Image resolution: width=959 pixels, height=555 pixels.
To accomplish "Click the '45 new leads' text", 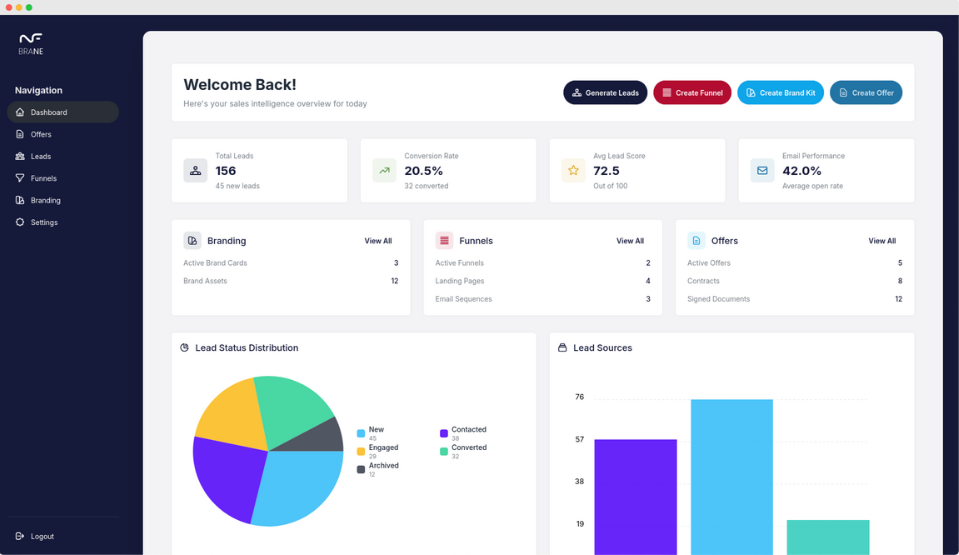I will click(x=237, y=186).
